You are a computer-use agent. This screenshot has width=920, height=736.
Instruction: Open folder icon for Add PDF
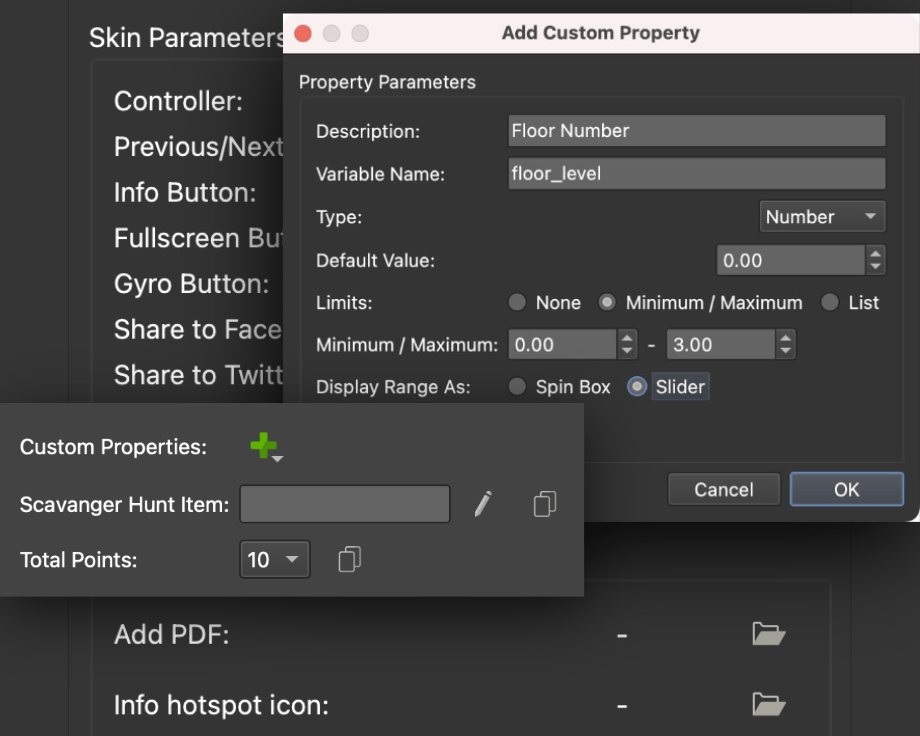[768, 634]
